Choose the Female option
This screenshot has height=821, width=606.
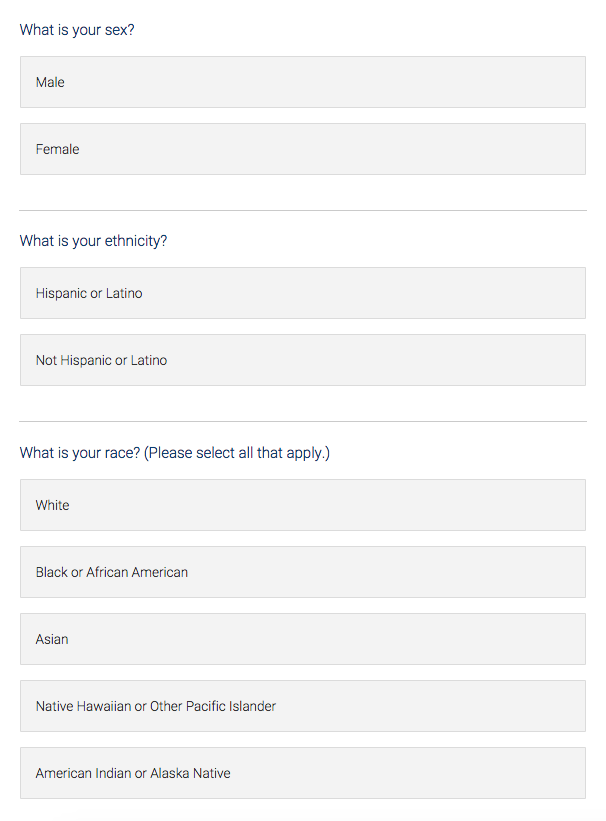pos(302,149)
